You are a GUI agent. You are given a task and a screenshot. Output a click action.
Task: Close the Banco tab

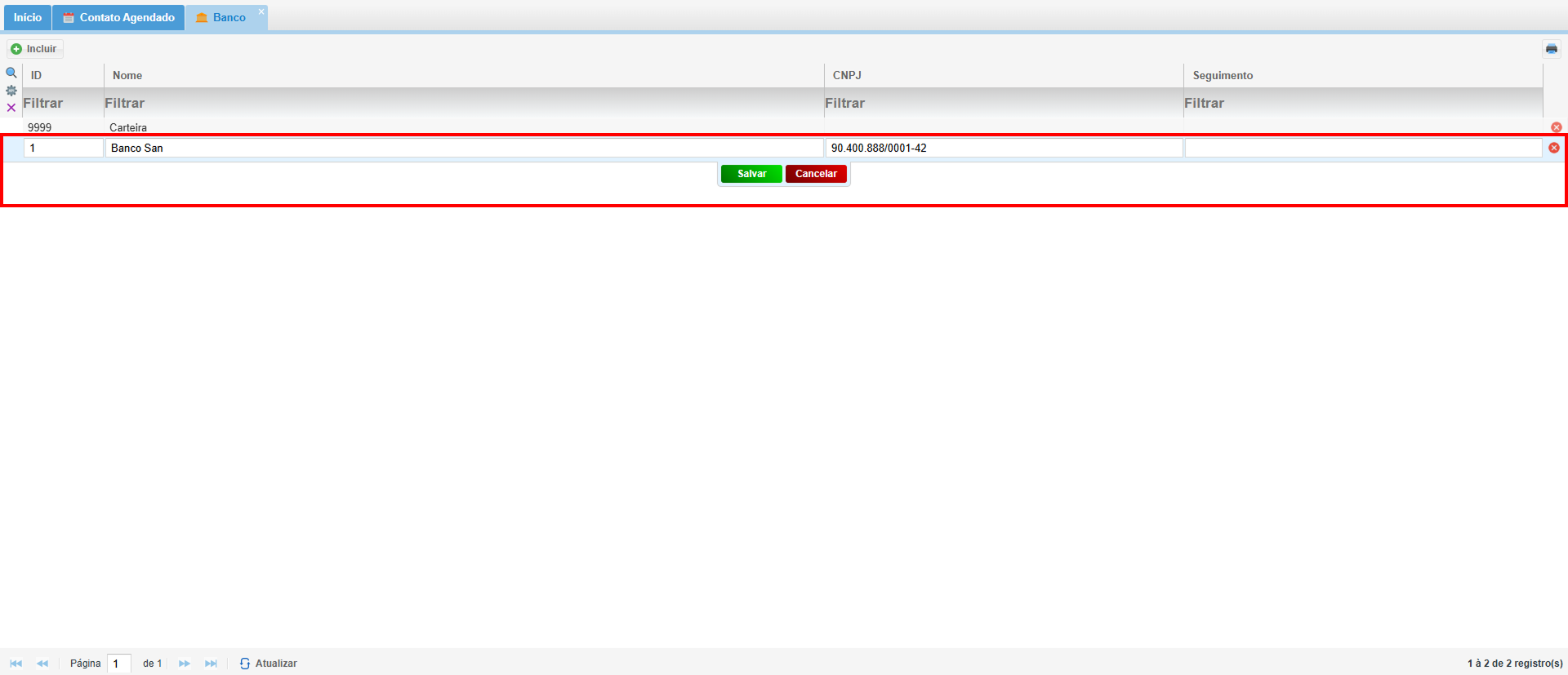[261, 11]
